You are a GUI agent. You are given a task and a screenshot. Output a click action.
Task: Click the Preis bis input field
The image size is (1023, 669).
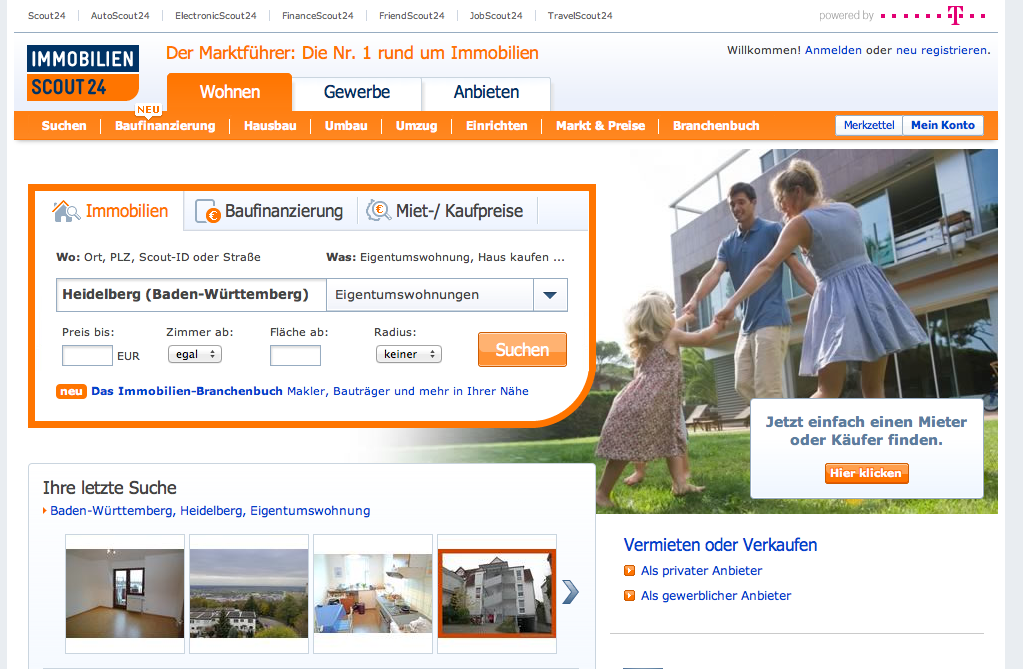coord(87,356)
